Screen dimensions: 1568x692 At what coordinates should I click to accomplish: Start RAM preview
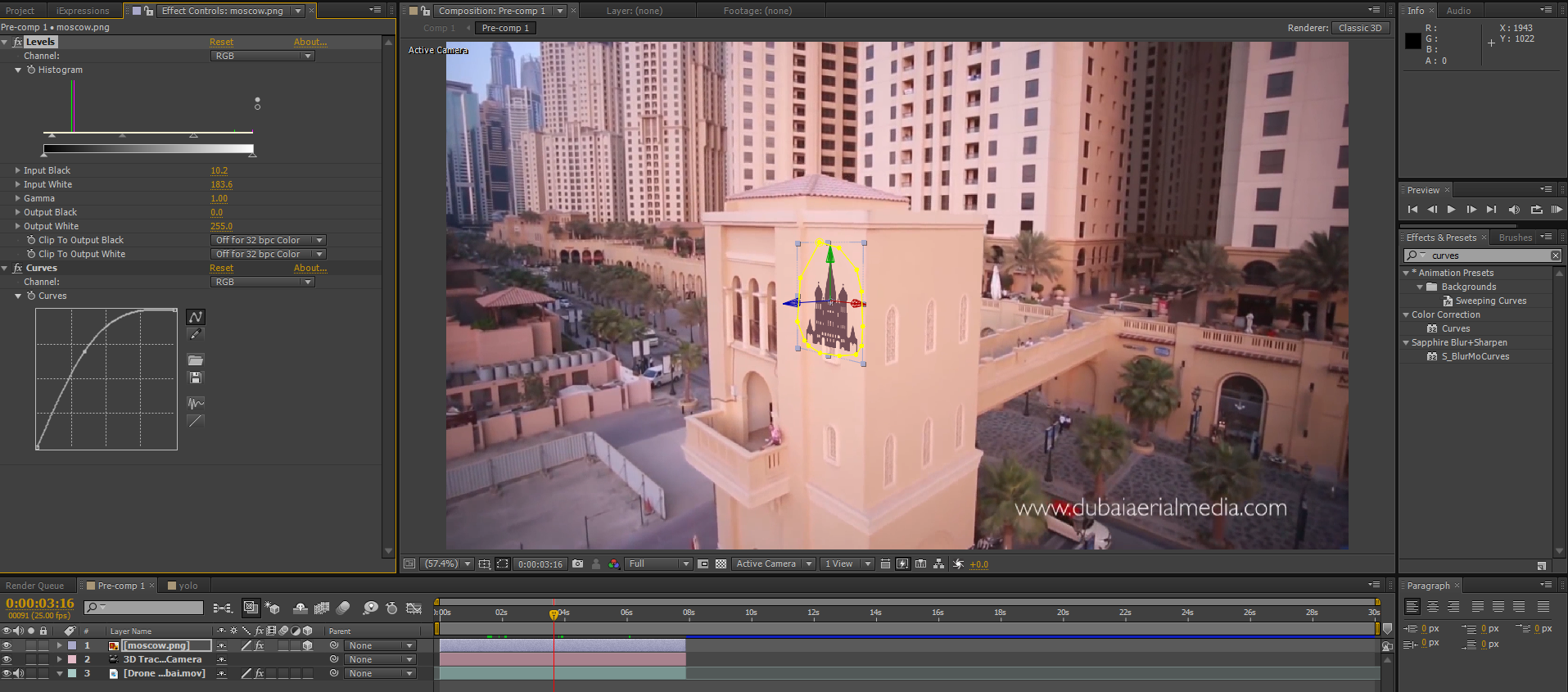[1557, 210]
